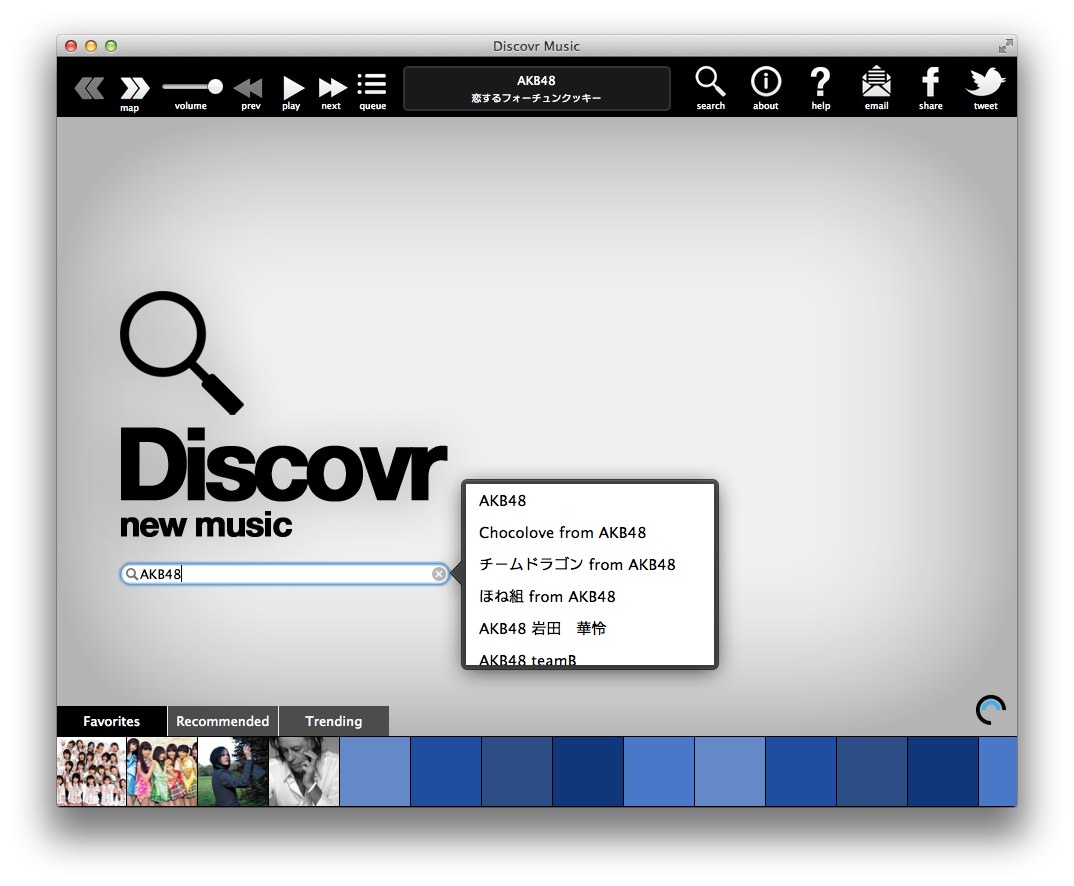This screenshot has height=886, width=1074.
Task: Share on Facebook icon
Action: [930, 81]
